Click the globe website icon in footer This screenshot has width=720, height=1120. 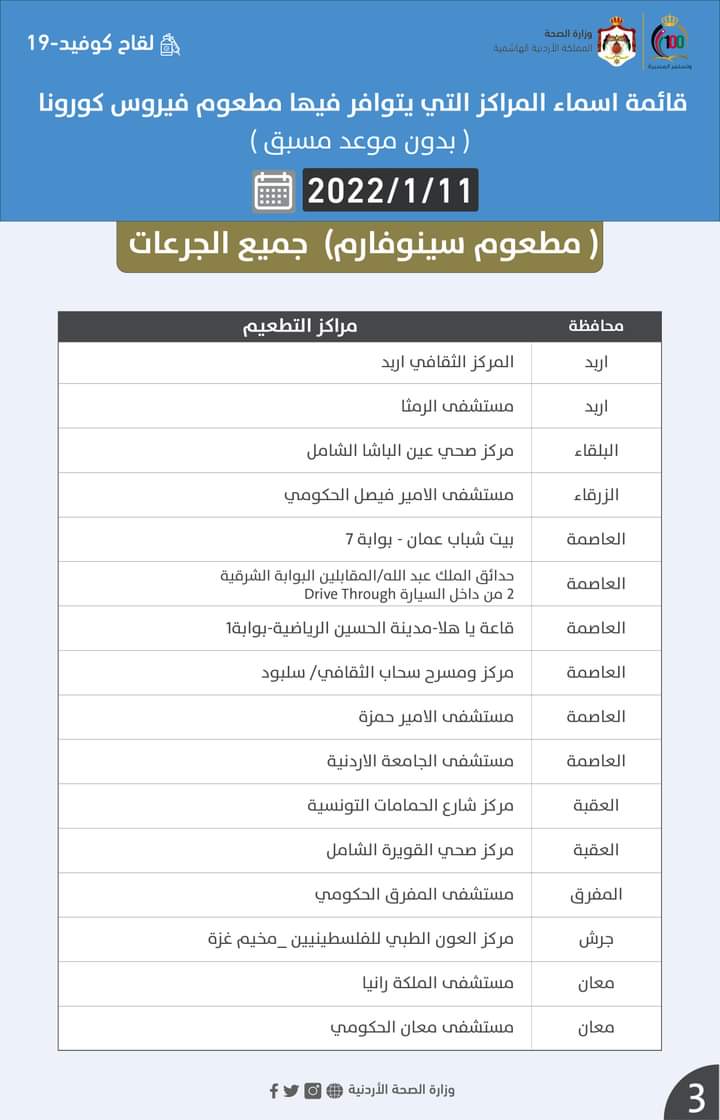point(334,1090)
